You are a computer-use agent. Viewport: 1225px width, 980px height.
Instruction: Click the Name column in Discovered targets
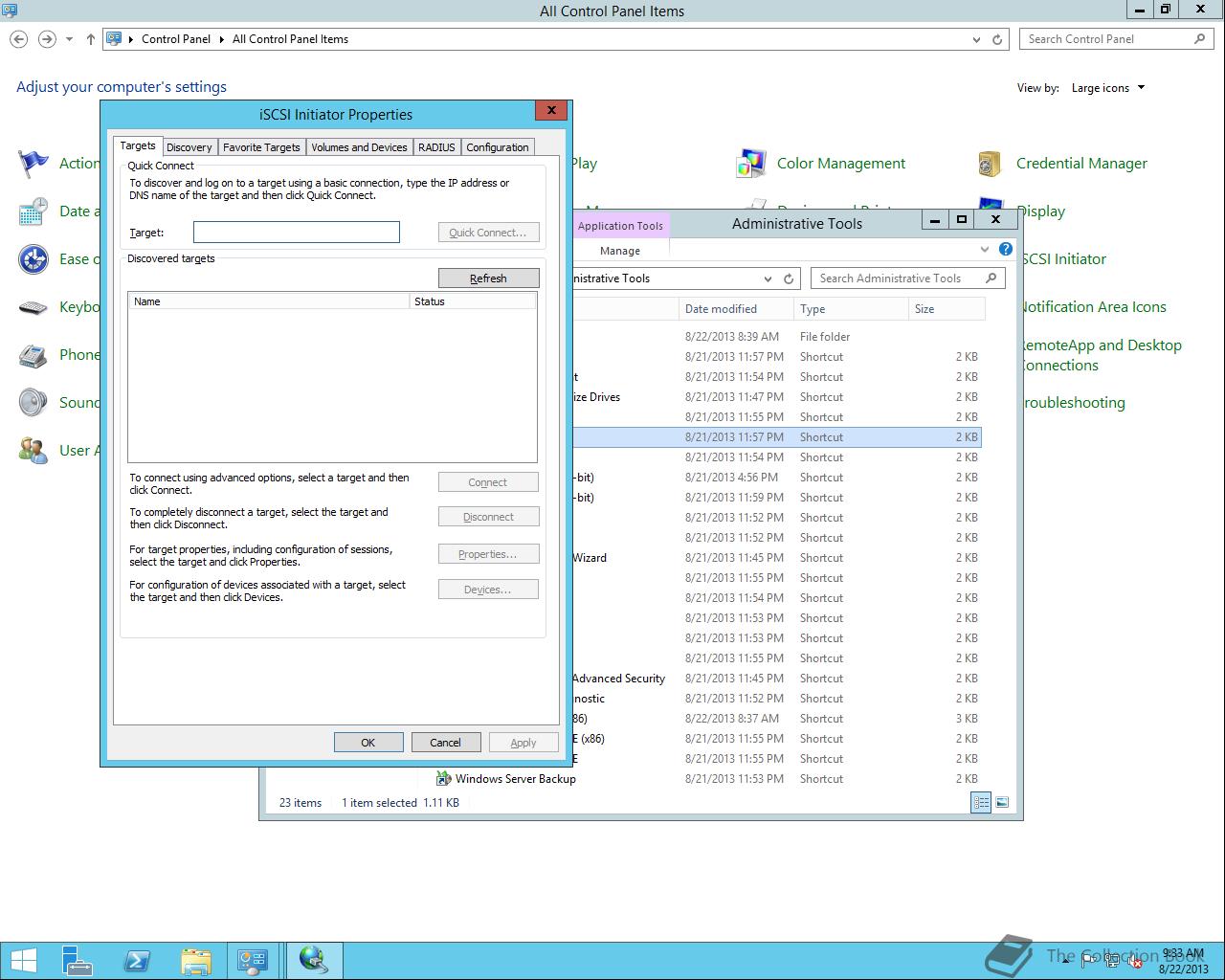click(269, 301)
